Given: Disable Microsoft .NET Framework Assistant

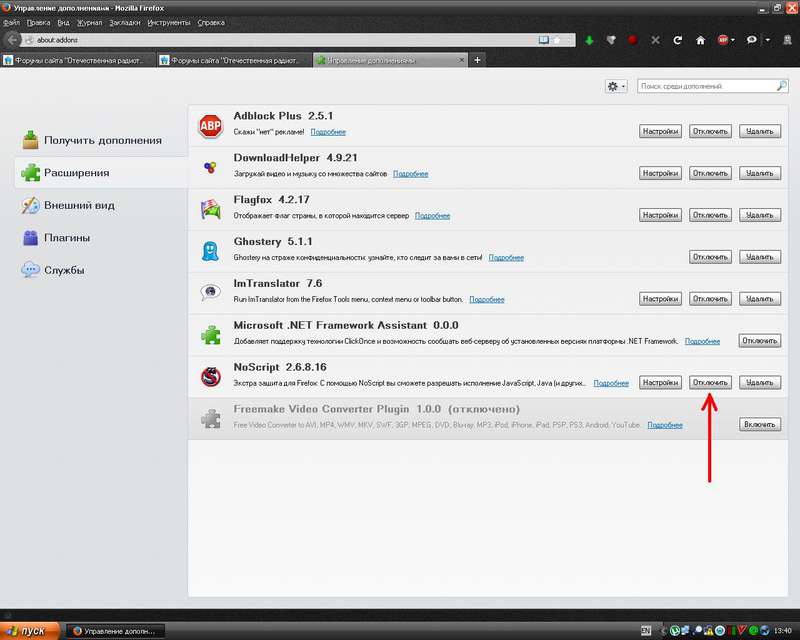Looking at the screenshot, I should (760, 340).
